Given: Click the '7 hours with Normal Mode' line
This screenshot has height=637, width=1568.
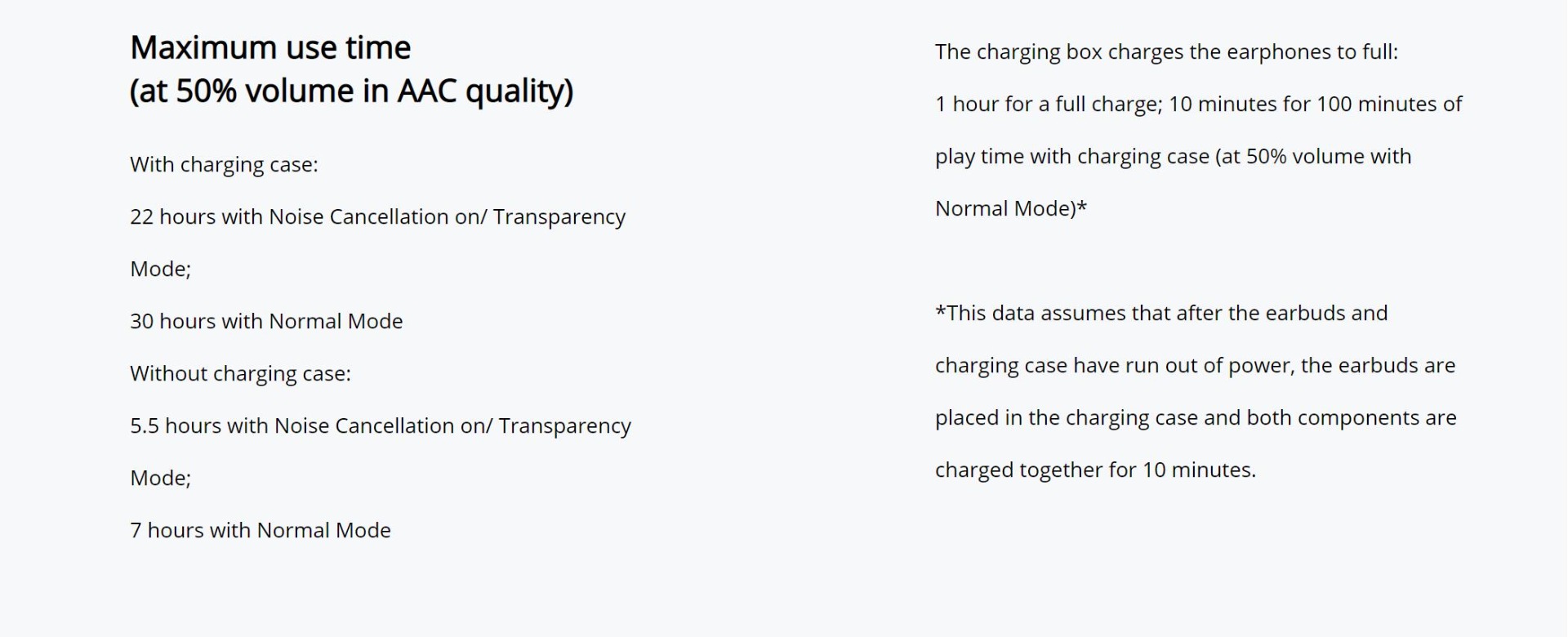Looking at the screenshot, I should (x=261, y=530).
